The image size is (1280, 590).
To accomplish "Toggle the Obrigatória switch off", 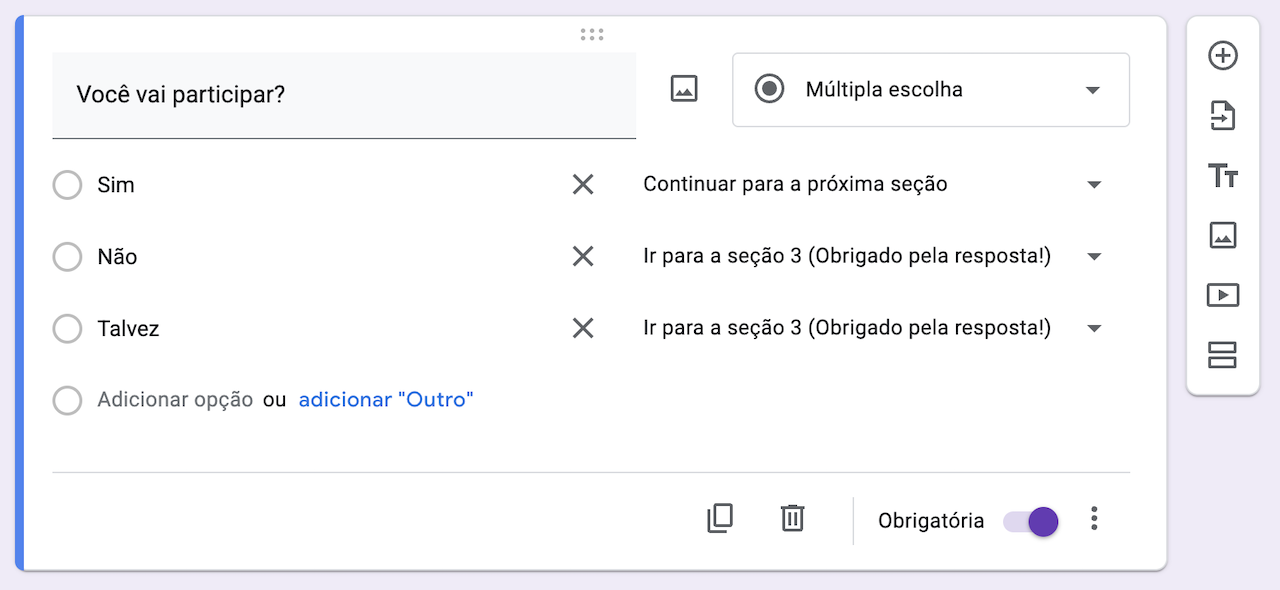I will 1031,521.
